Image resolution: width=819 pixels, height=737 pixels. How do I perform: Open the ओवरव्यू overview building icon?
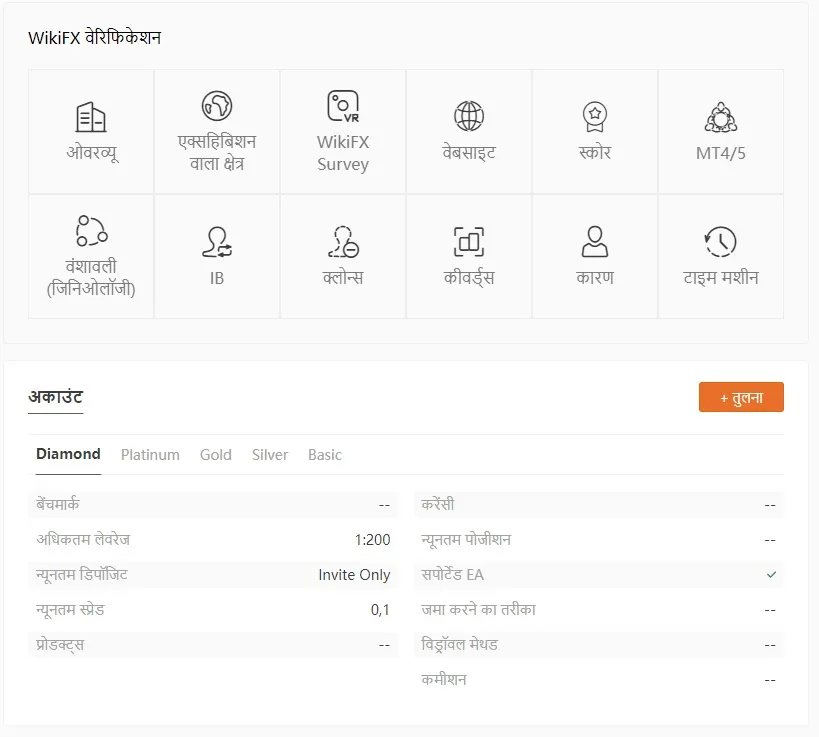91,117
